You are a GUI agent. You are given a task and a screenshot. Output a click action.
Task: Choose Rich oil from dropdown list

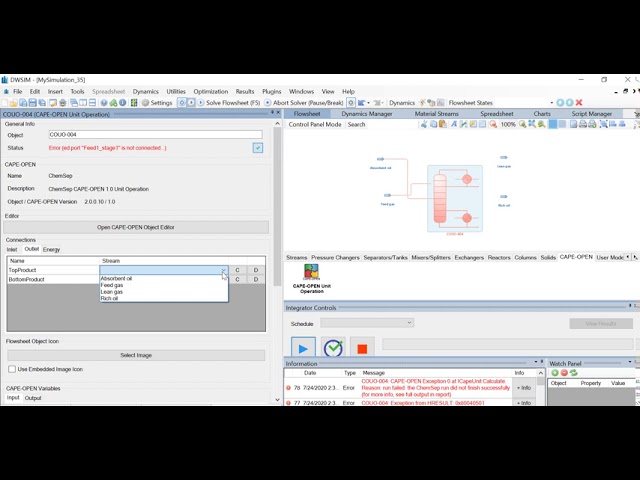coord(109,298)
